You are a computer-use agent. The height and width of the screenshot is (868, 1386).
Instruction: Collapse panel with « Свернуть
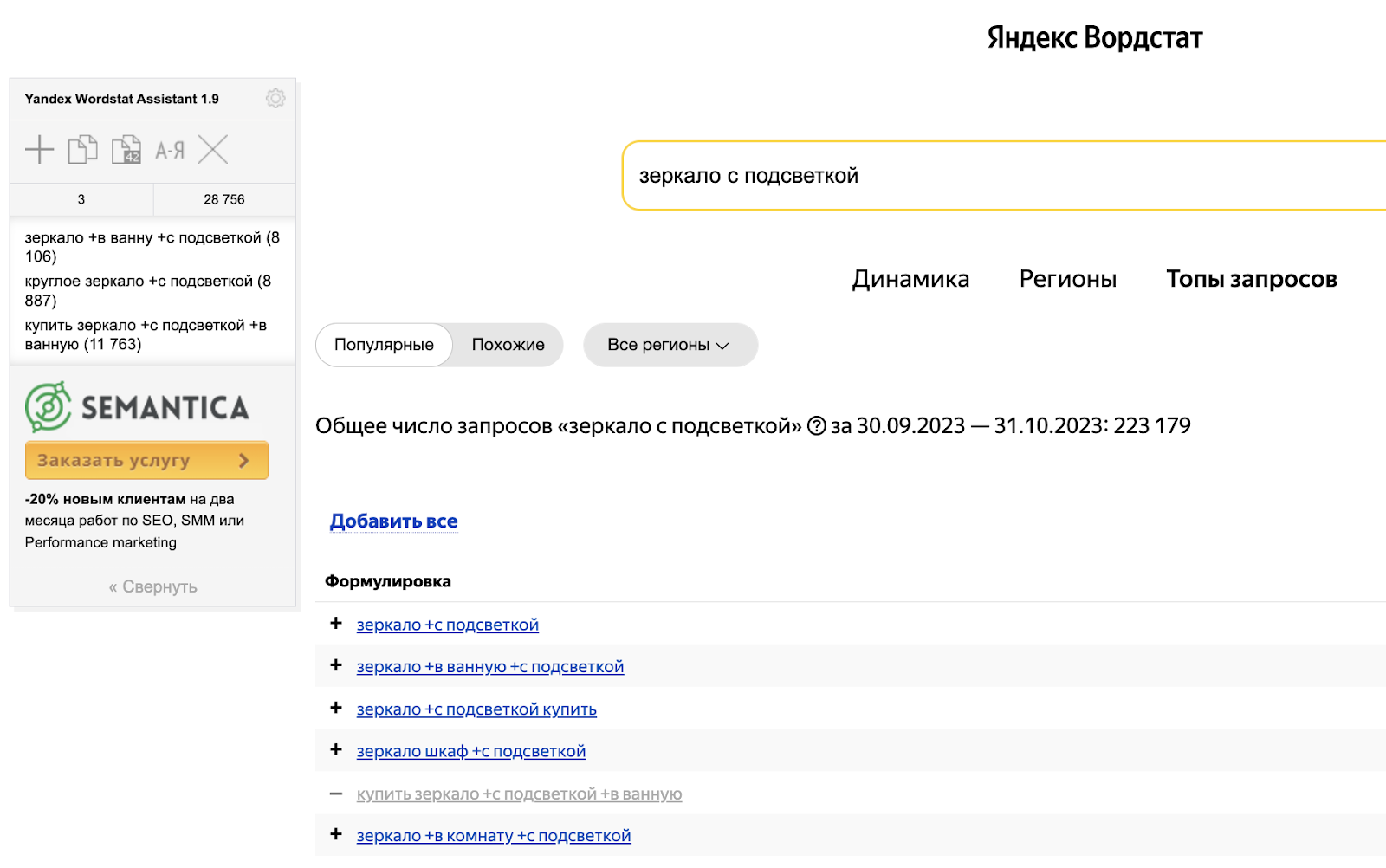point(153,586)
